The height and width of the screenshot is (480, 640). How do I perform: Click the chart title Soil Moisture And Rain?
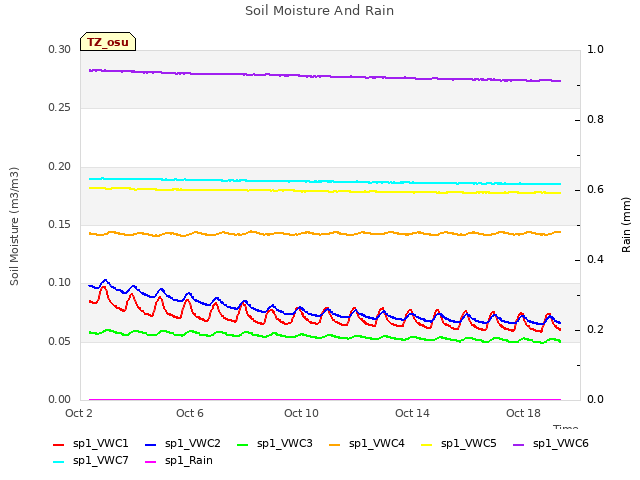click(x=320, y=11)
